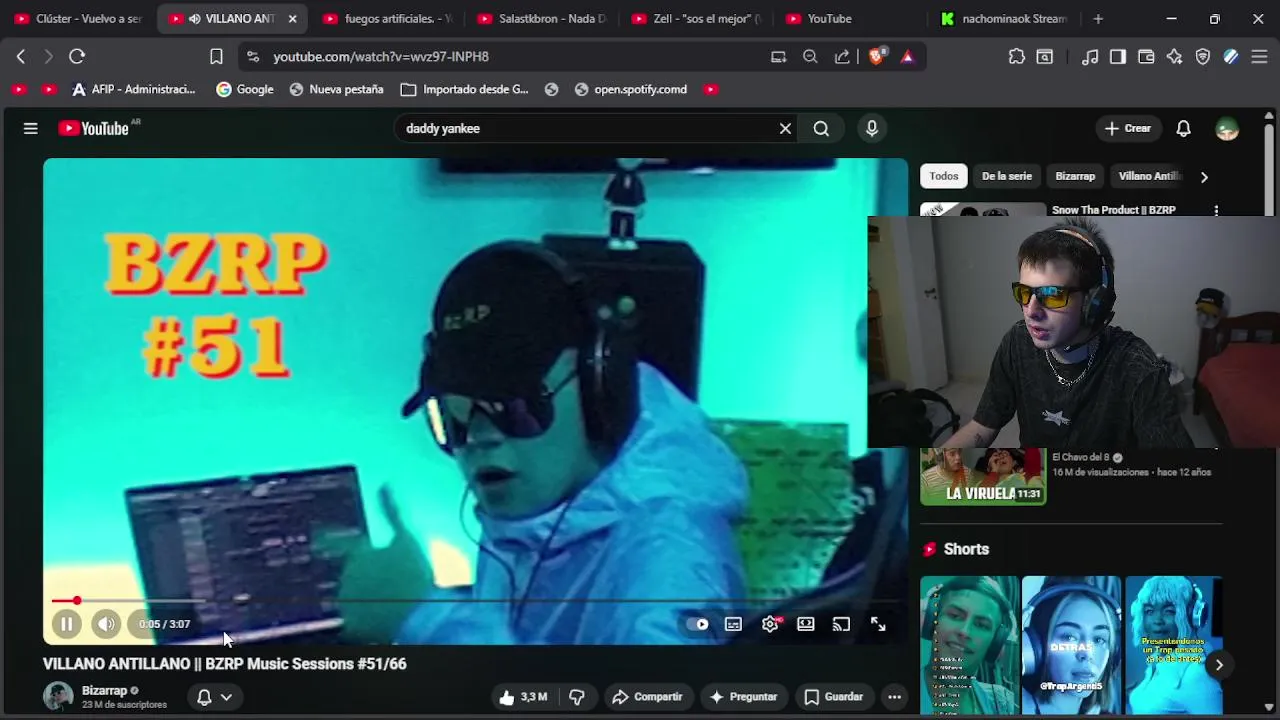This screenshot has height=720, width=1280.
Task: Open Brave Shields lion icon
Action: click(x=876, y=57)
